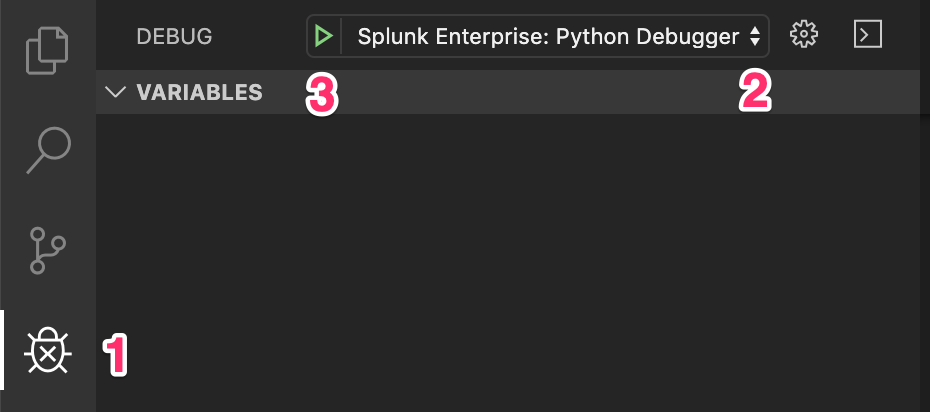The image size is (930, 412).
Task: Click the pink number 1 annotation
Action: click(x=117, y=356)
